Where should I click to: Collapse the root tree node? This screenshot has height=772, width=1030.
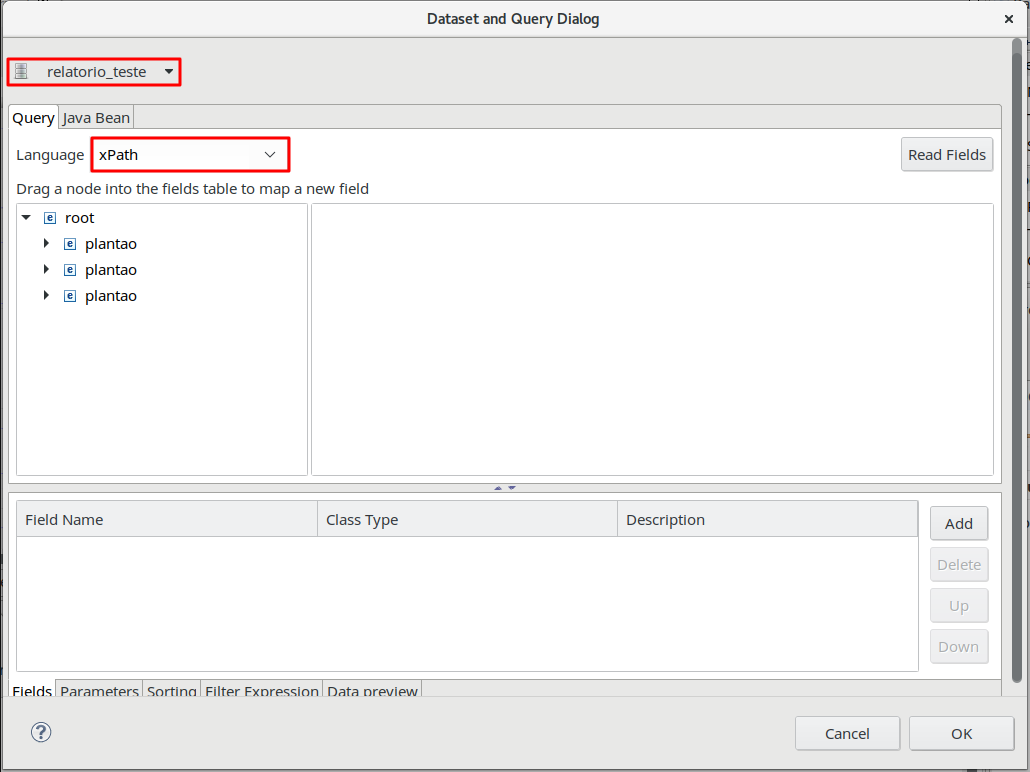pos(26,218)
